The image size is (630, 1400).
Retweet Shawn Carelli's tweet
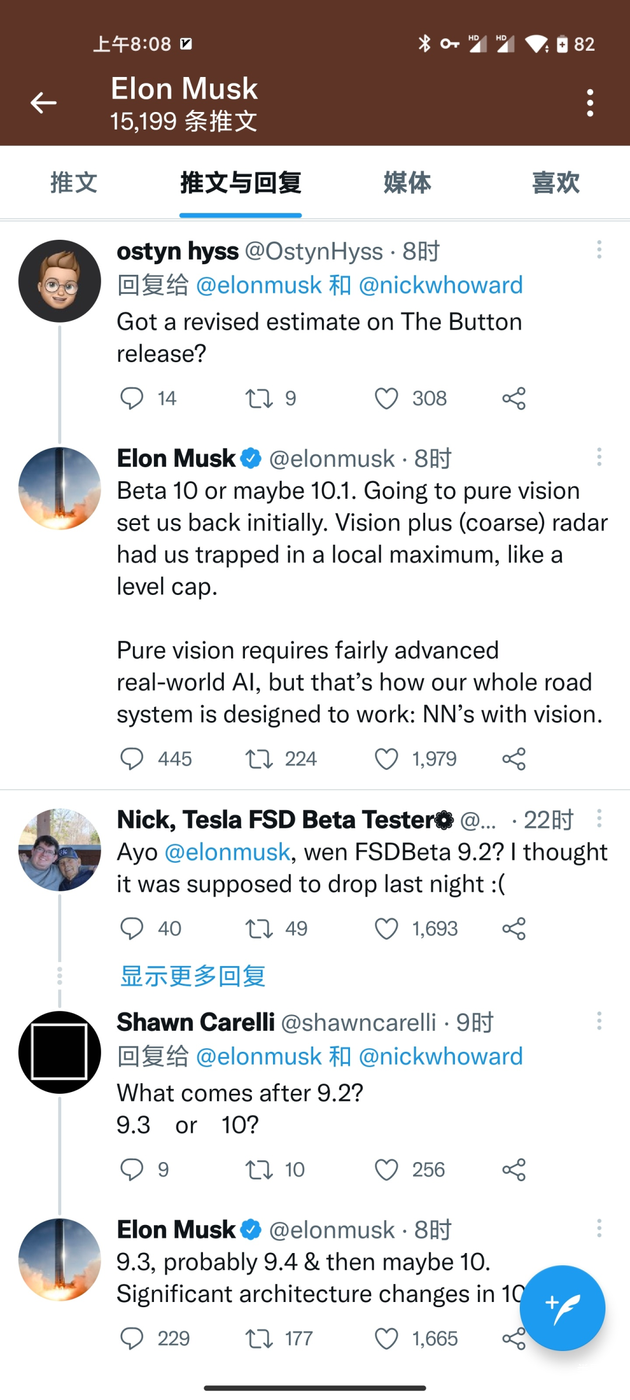pos(259,1170)
